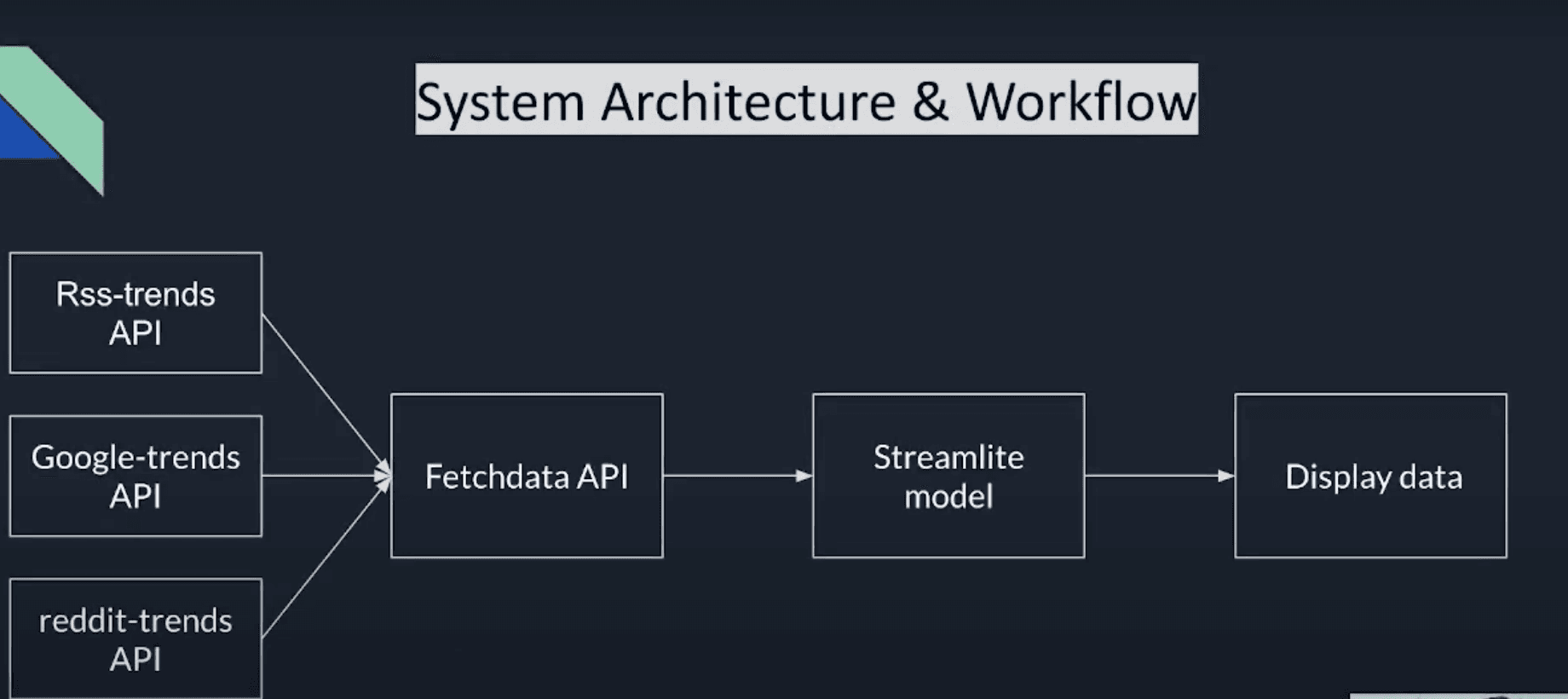
Task: Select the Display data box
Action: click(1370, 476)
